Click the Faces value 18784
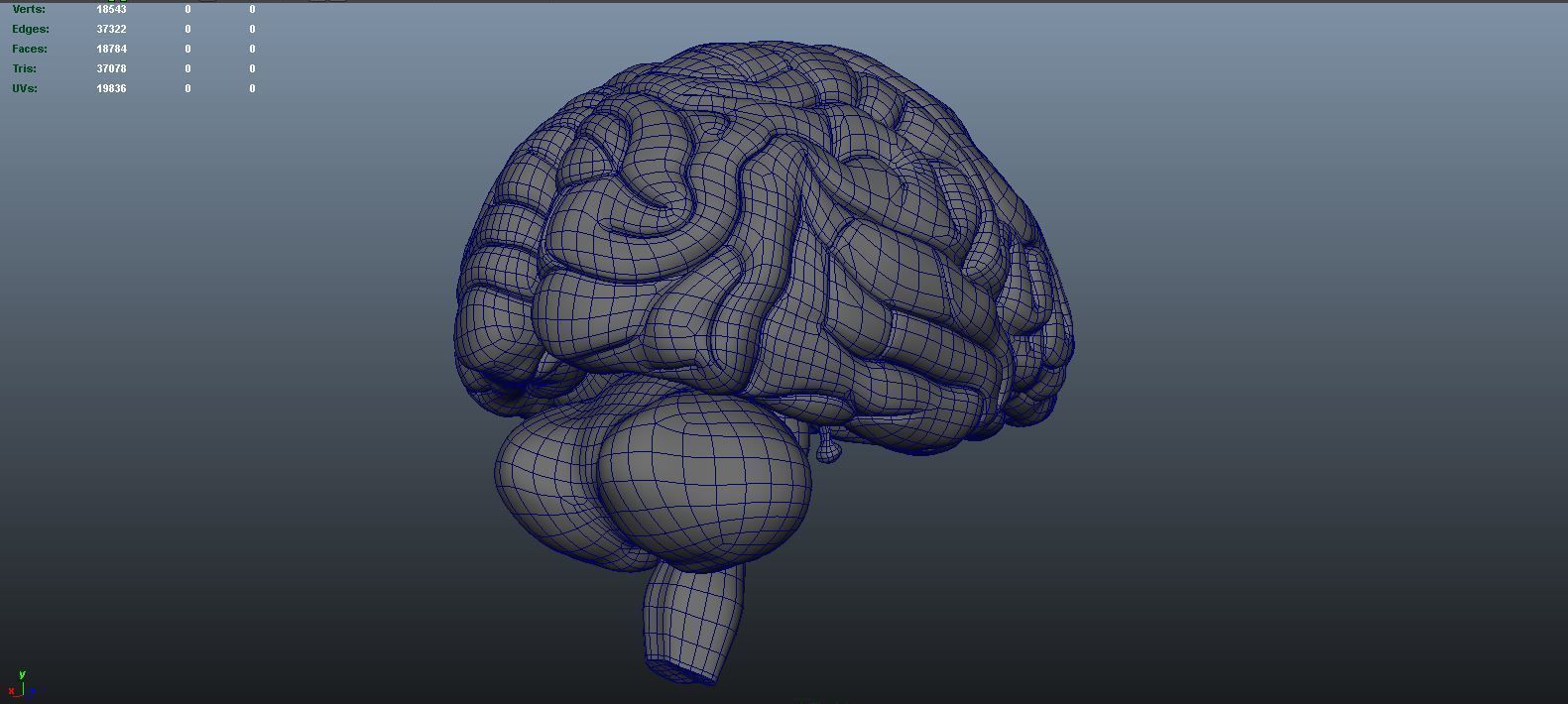Screen dimensions: 1568x704 pyautogui.click(x=111, y=49)
